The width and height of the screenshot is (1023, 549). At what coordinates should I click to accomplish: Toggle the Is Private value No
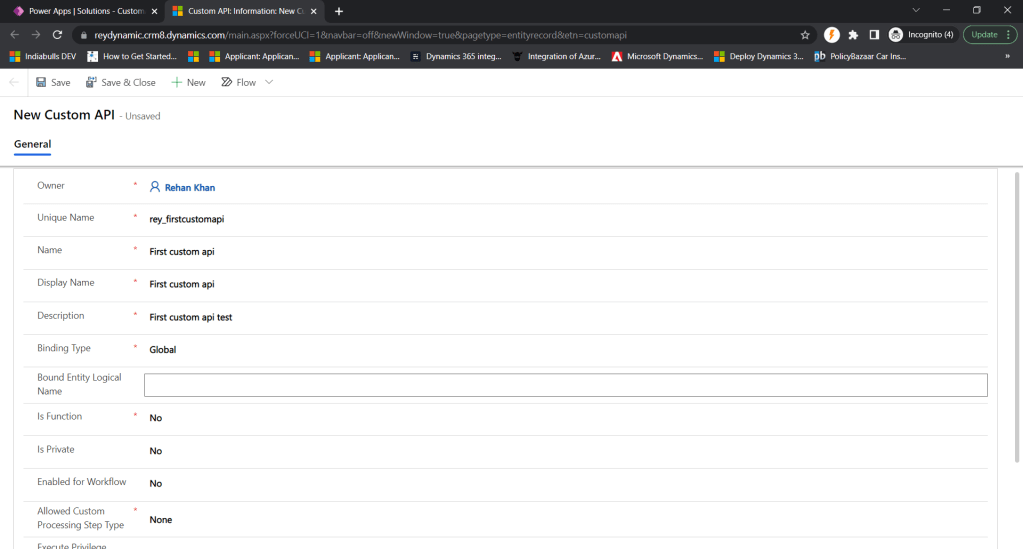click(x=156, y=451)
